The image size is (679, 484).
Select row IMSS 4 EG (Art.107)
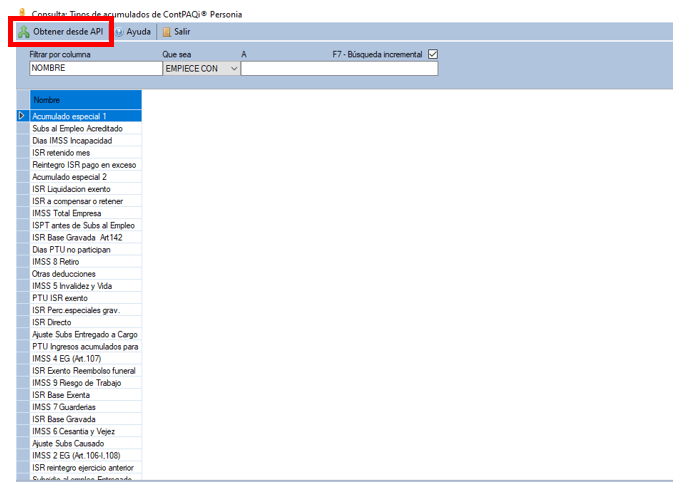point(86,358)
